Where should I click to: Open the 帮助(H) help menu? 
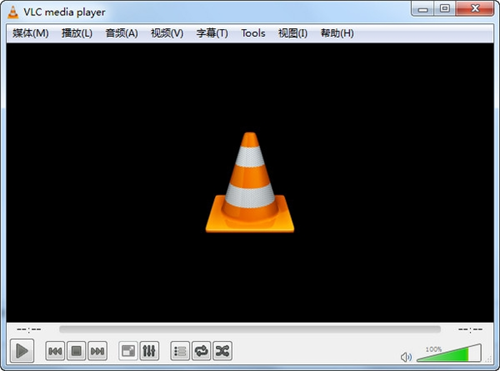337,33
